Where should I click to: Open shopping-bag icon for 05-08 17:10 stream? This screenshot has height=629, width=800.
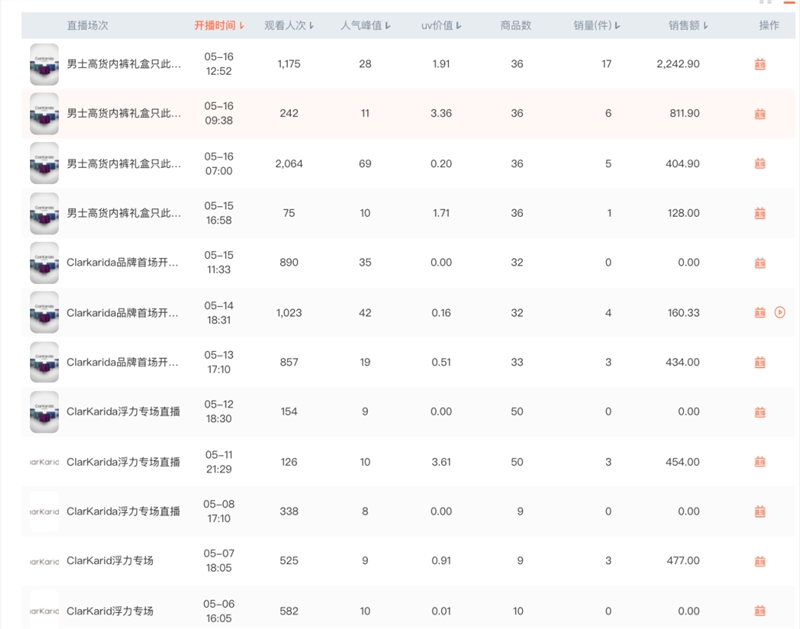click(760, 511)
